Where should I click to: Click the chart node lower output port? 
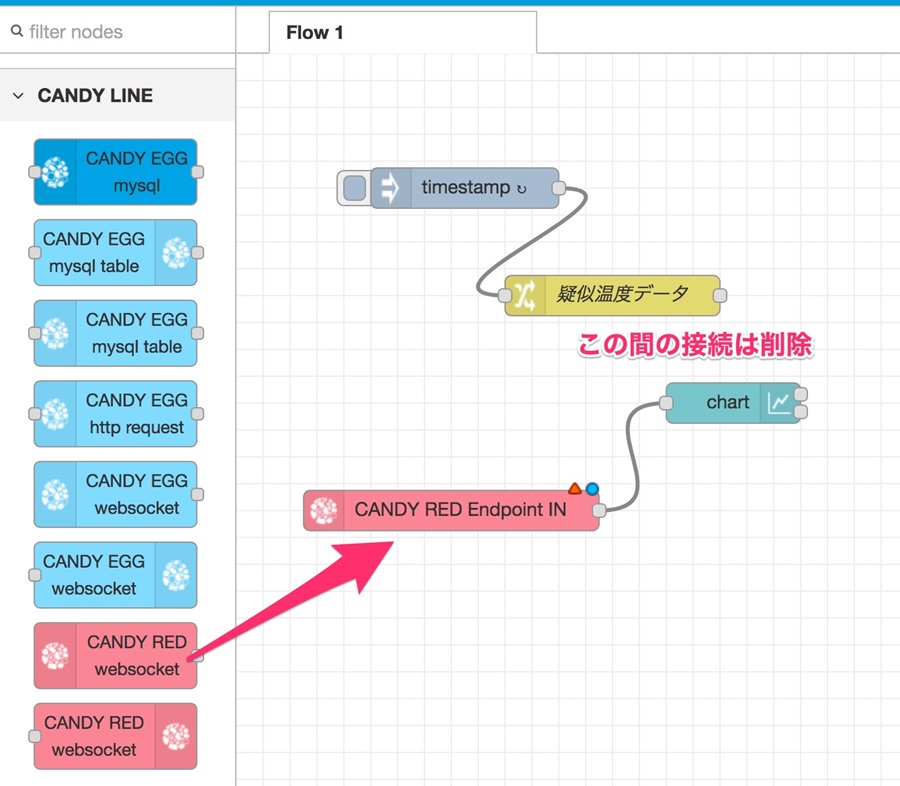pos(801,412)
